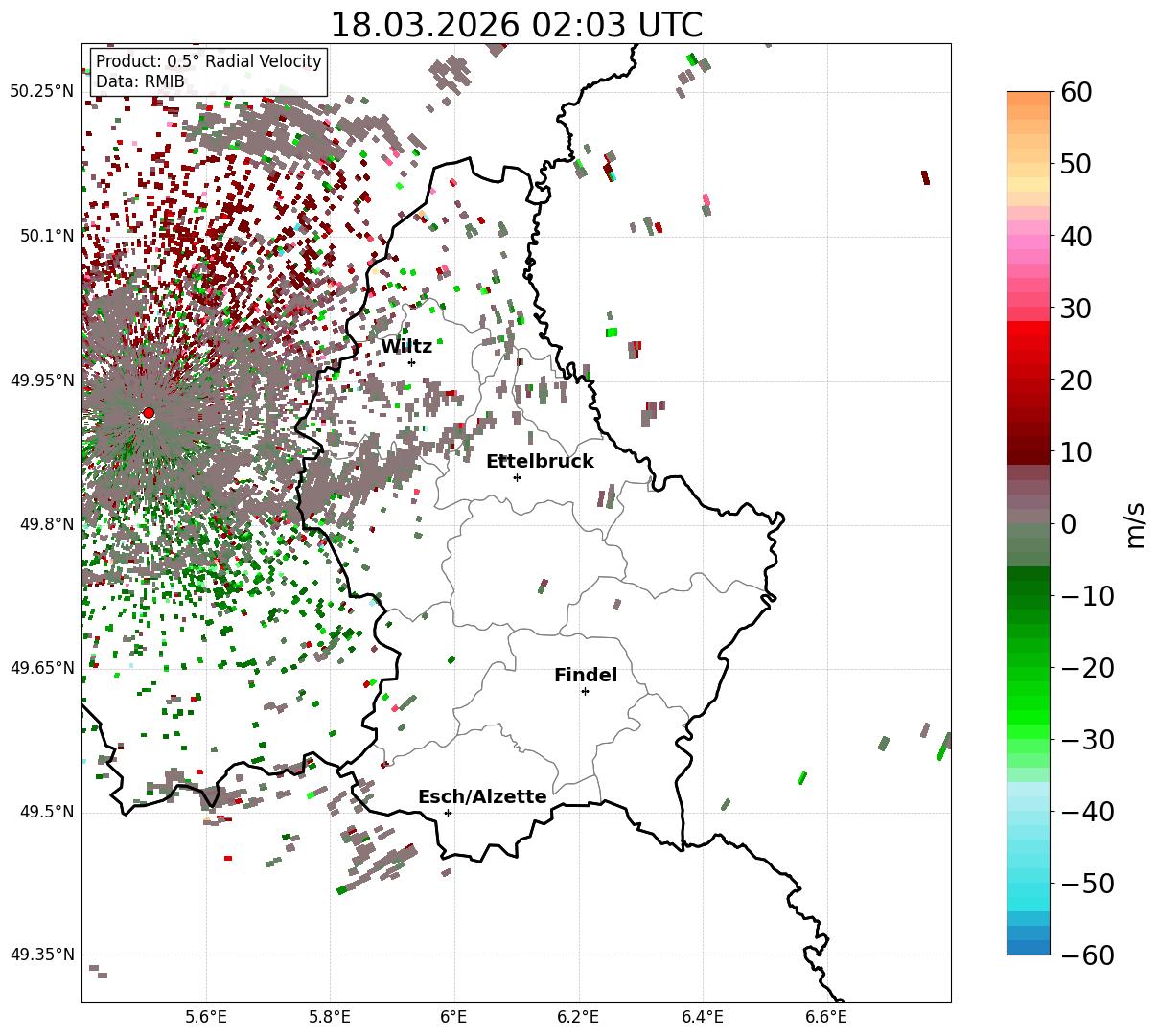The width and height of the screenshot is (1157, 1036).
Task: Click the colorbar tick label '−50'
Action: pyautogui.click(x=1088, y=883)
